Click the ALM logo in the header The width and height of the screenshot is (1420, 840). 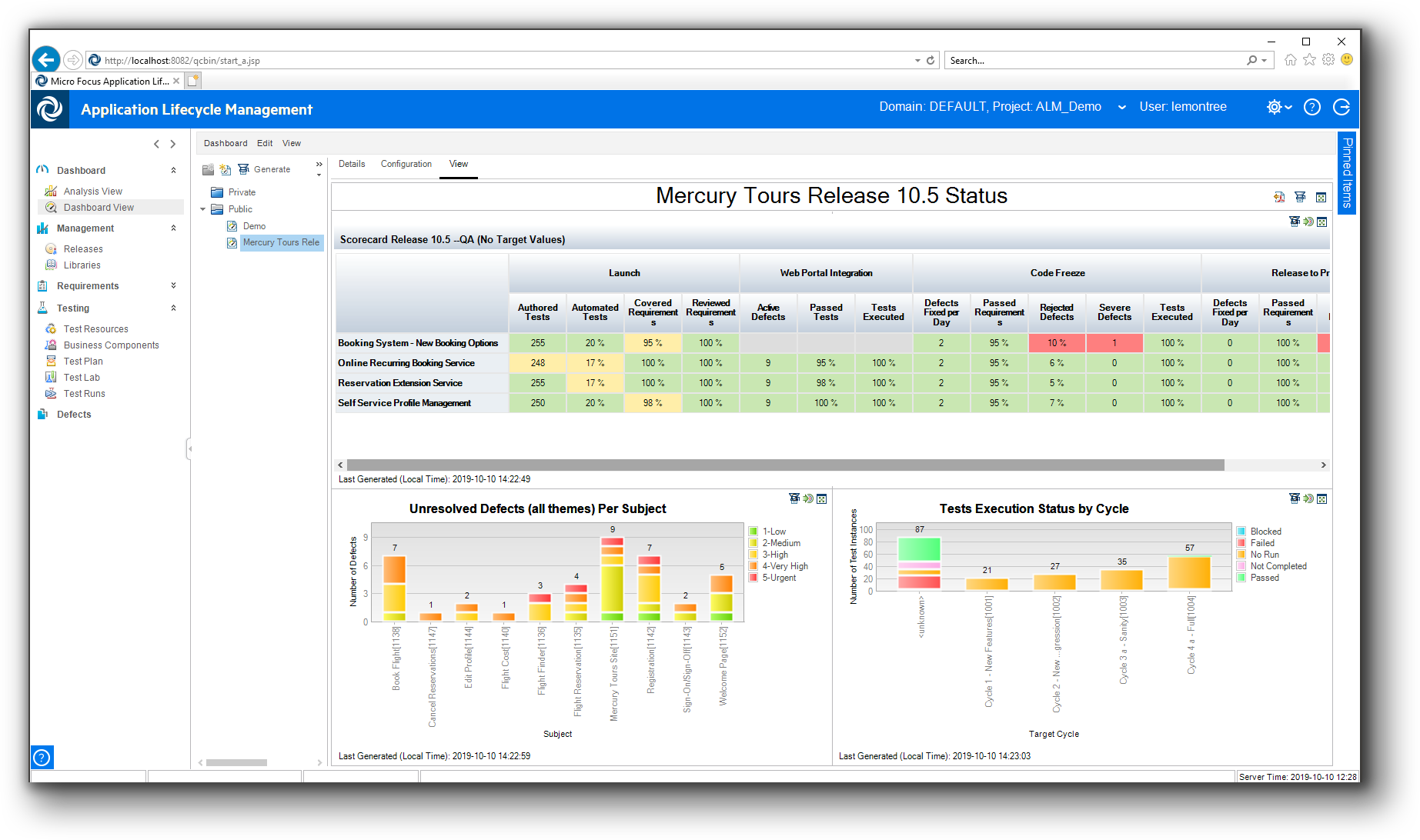pos(50,109)
